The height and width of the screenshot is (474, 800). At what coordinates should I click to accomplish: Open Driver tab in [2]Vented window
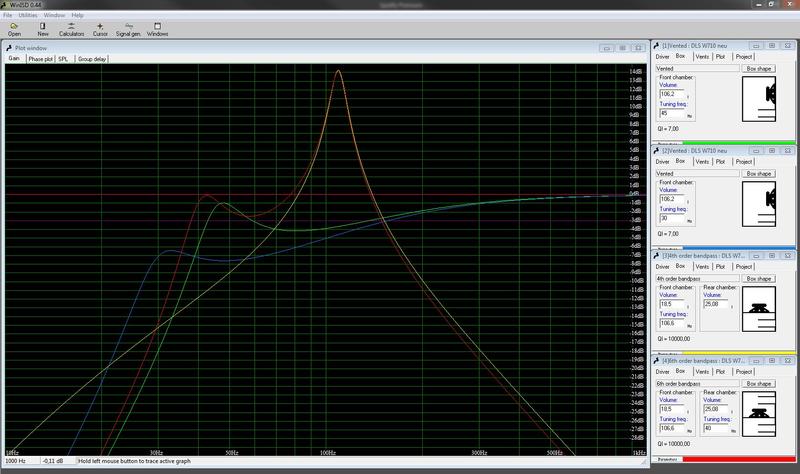(662, 162)
